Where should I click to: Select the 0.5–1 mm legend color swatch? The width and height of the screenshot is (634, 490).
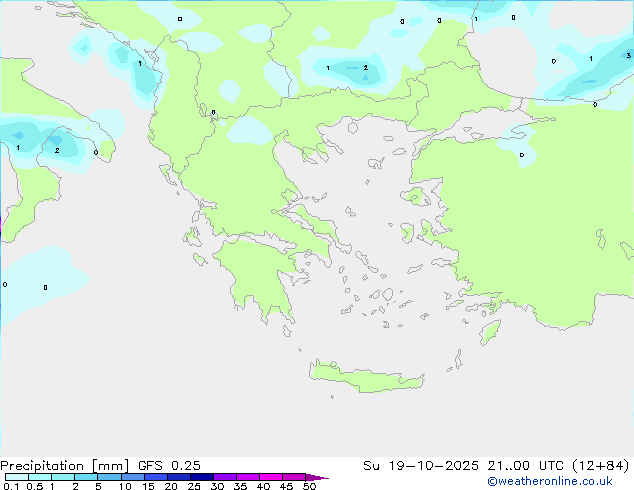pyautogui.click(x=40, y=477)
